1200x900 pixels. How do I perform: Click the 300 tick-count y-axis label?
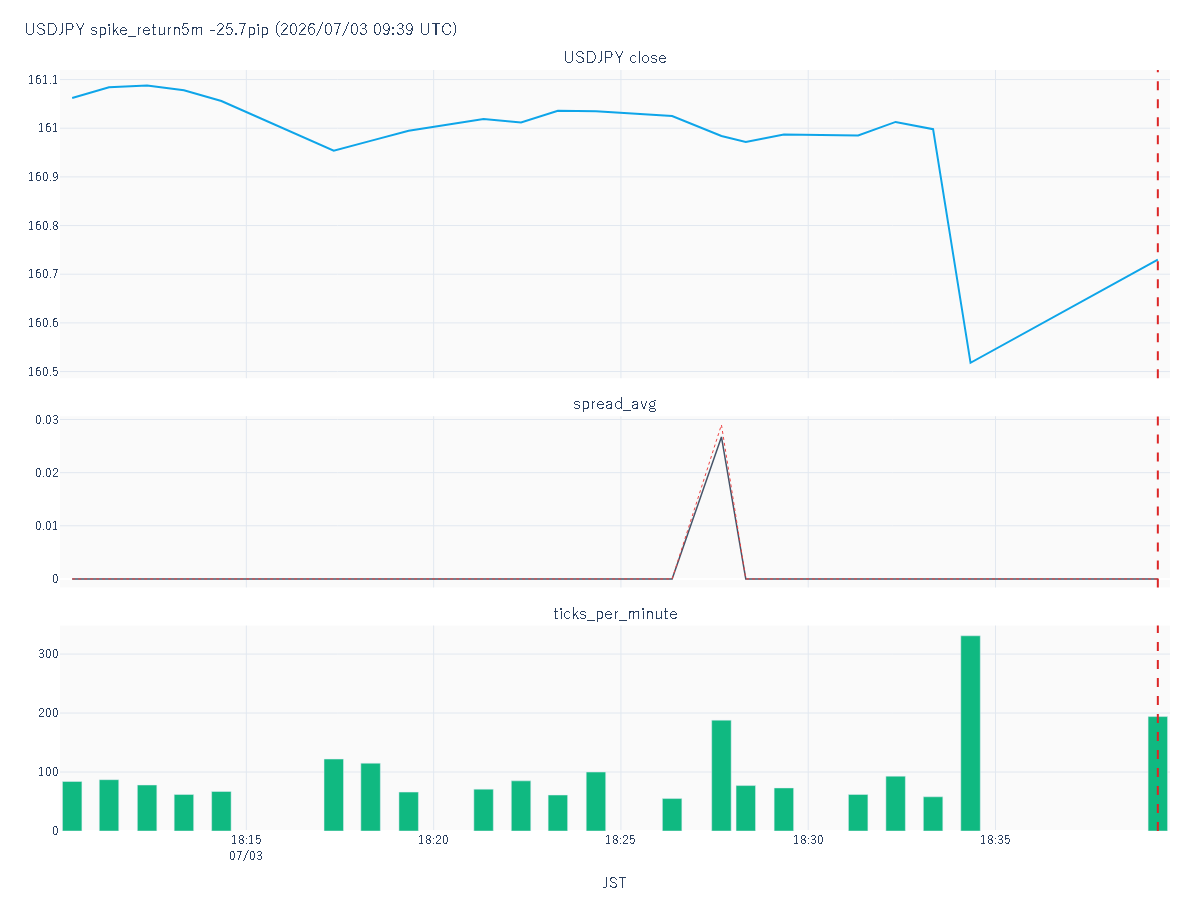tap(49, 654)
